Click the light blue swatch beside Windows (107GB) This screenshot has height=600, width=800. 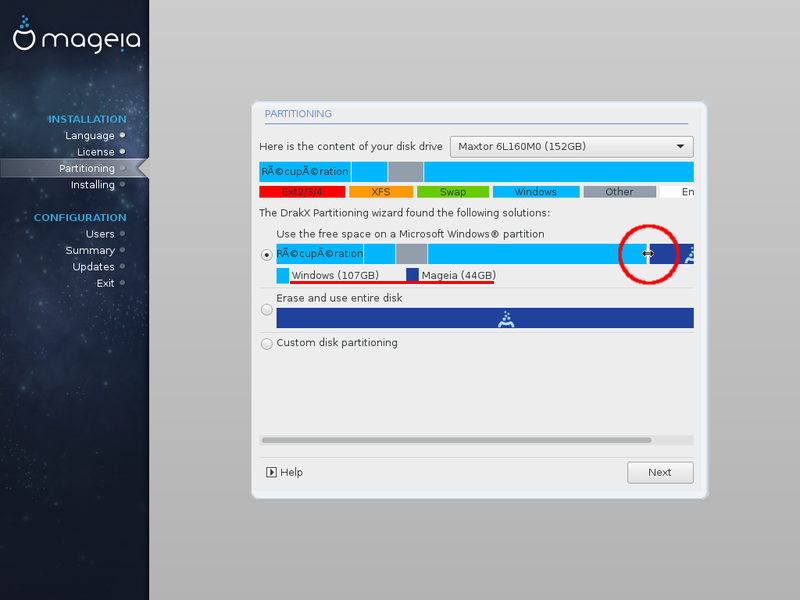tap(283, 276)
